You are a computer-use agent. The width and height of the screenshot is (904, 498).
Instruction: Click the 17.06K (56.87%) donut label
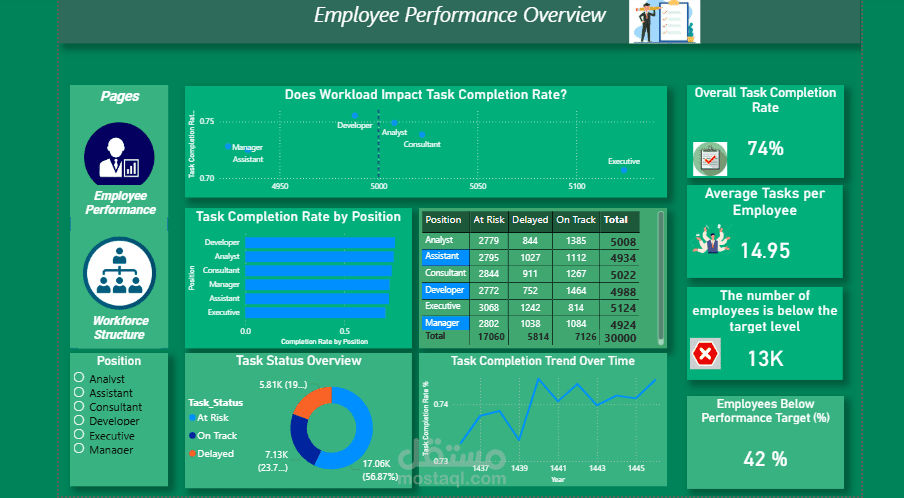380,470
